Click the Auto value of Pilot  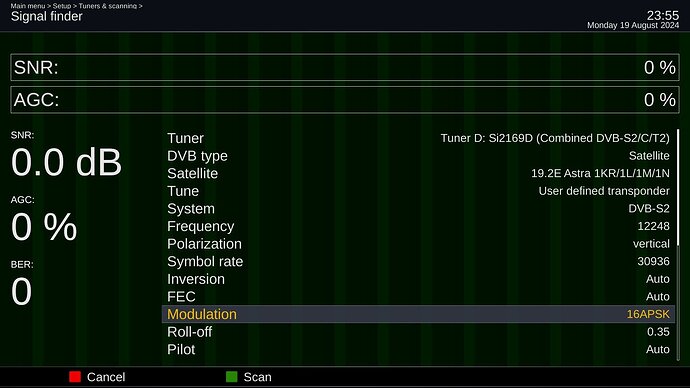[x=657, y=349]
